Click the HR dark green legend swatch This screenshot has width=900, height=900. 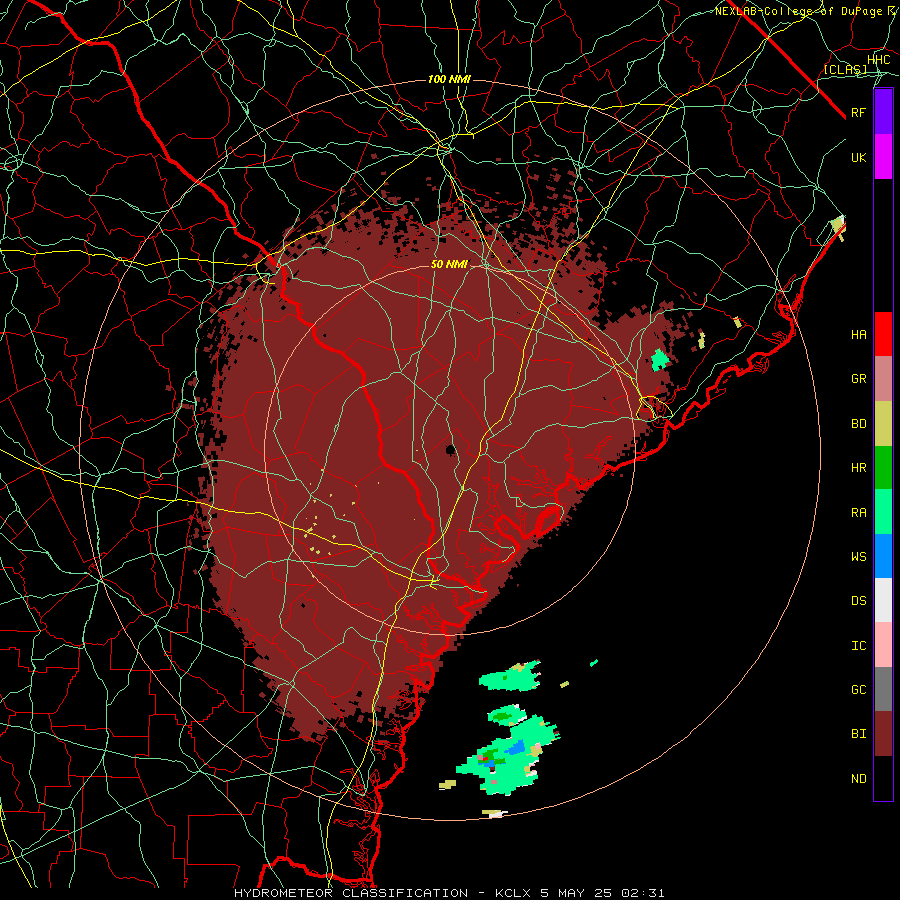click(883, 468)
